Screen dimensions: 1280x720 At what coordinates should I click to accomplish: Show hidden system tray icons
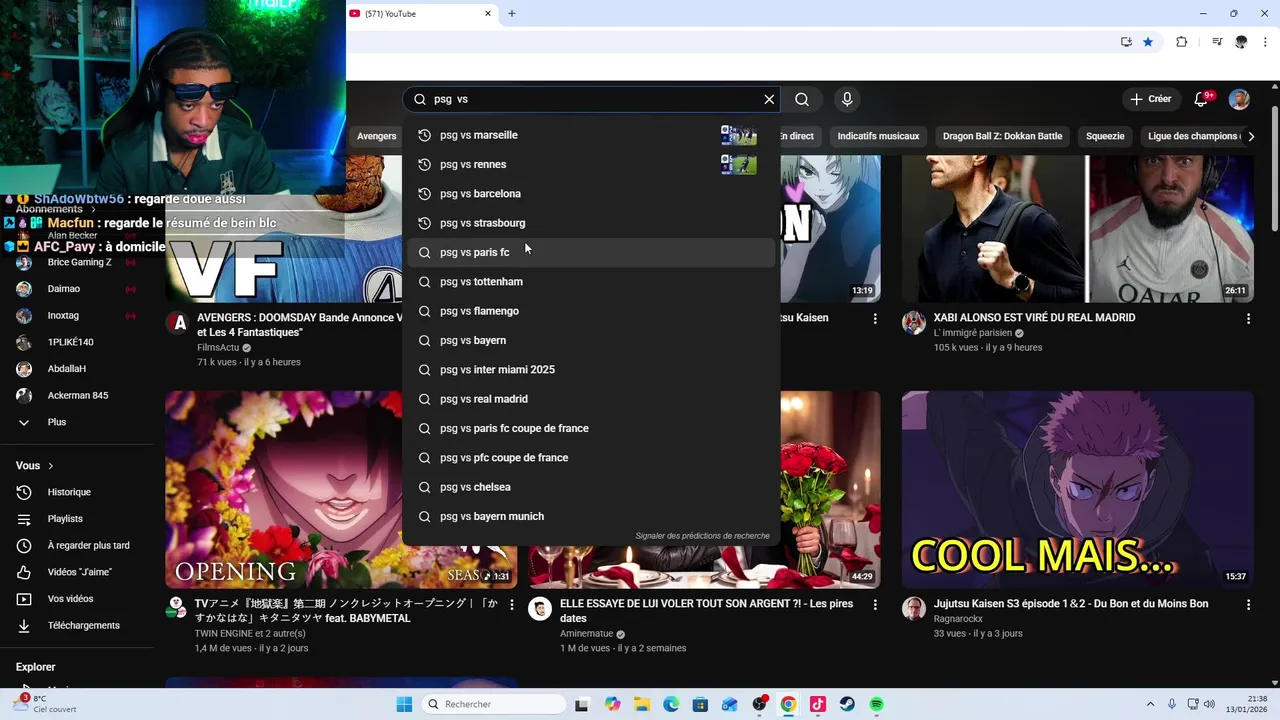(x=1150, y=704)
